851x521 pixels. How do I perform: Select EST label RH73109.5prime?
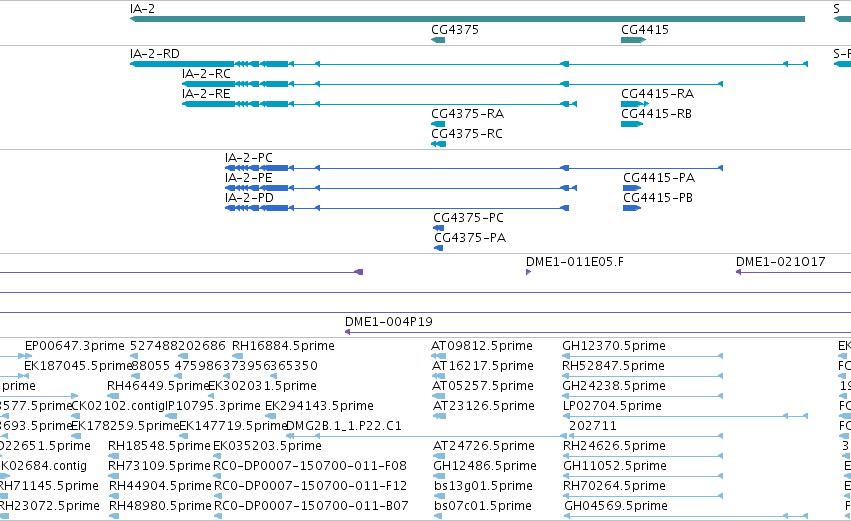[x=159, y=467]
